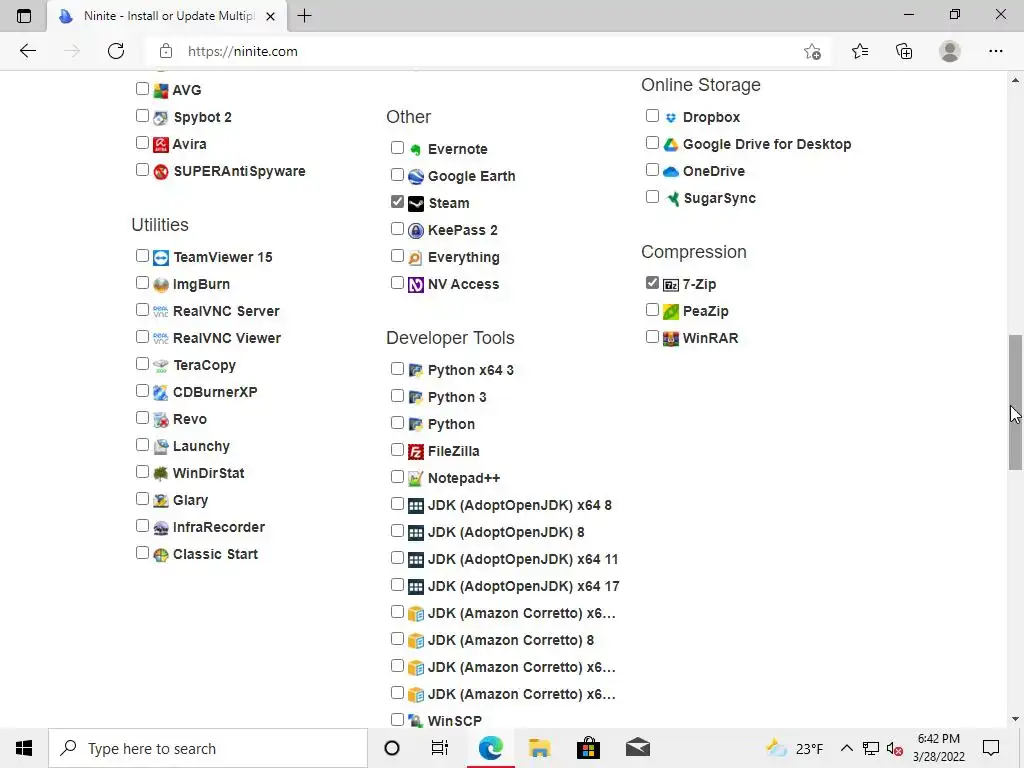Viewport: 1024px width, 768px height.
Task: Check the WinSCP checkbox
Action: 397,720
